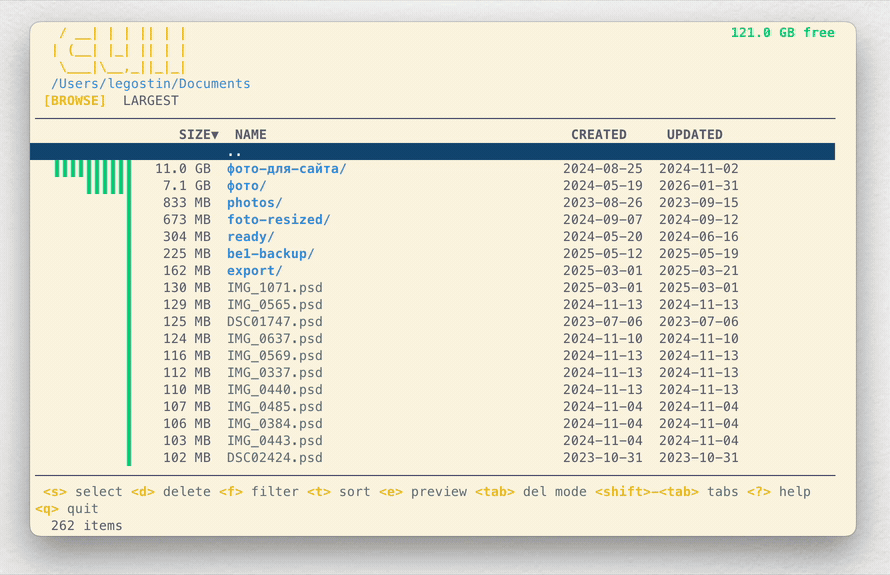Click the <f> filter shortcut hint
890x575 pixels.
259,492
